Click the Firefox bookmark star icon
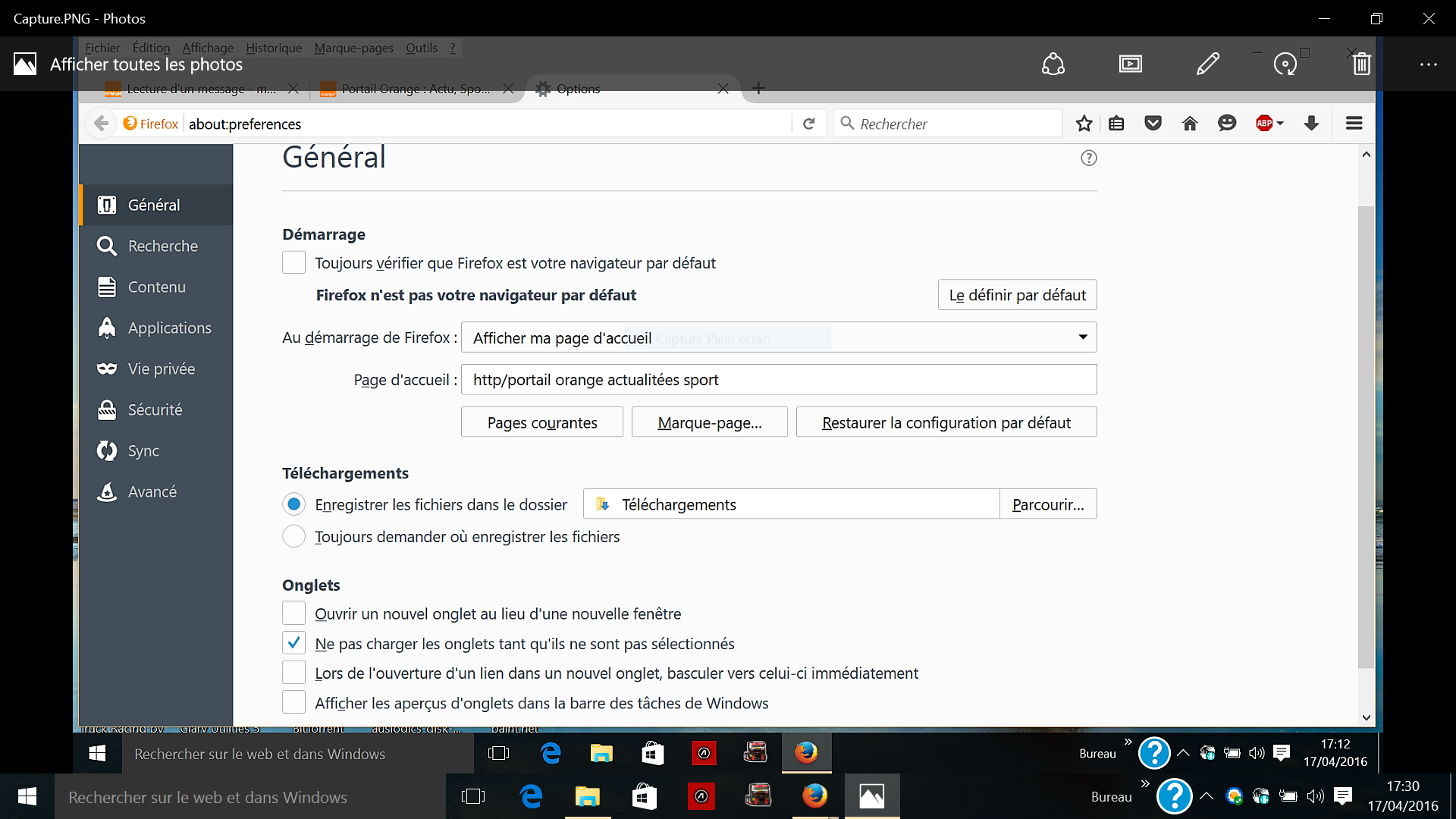The width and height of the screenshot is (1456, 819). 1084,124
